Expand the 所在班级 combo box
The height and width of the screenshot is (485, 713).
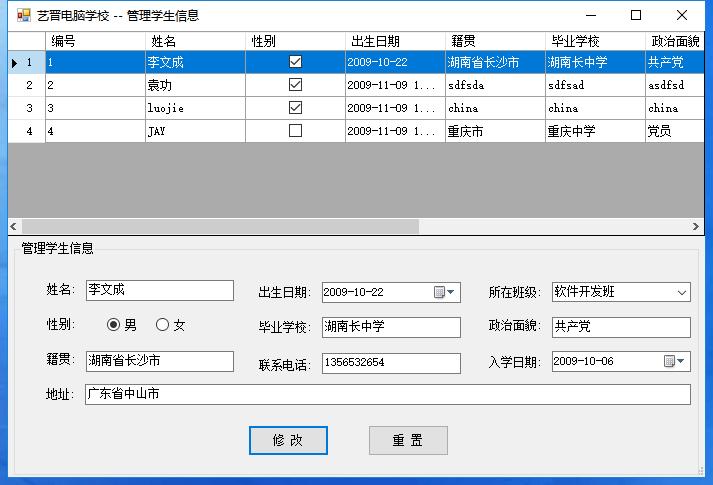(681, 292)
